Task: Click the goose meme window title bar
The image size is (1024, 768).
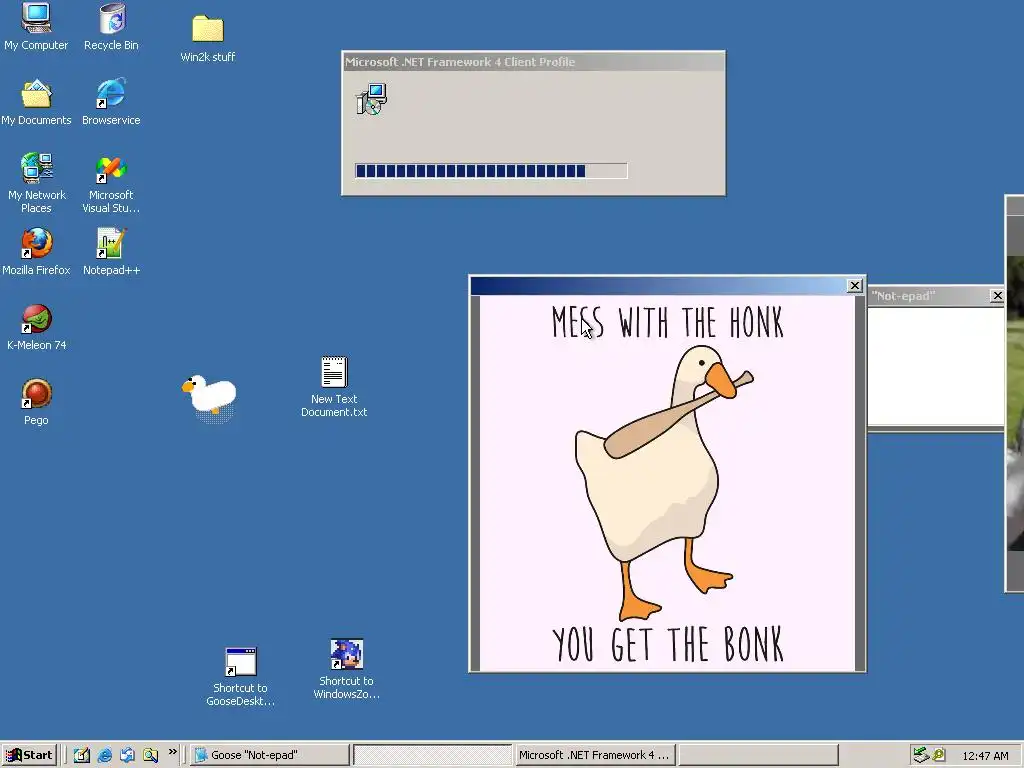Action: click(x=658, y=285)
